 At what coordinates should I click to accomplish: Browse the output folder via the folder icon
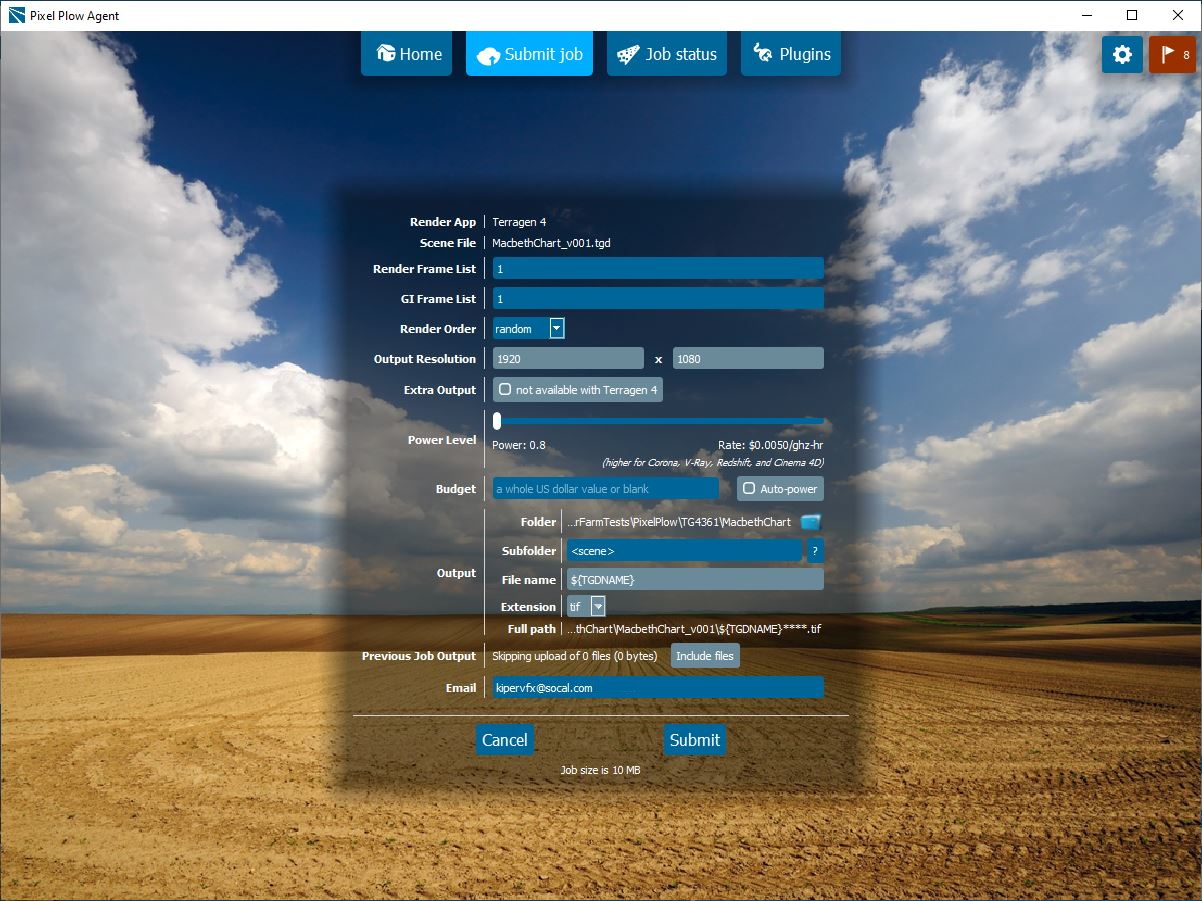pos(811,522)
